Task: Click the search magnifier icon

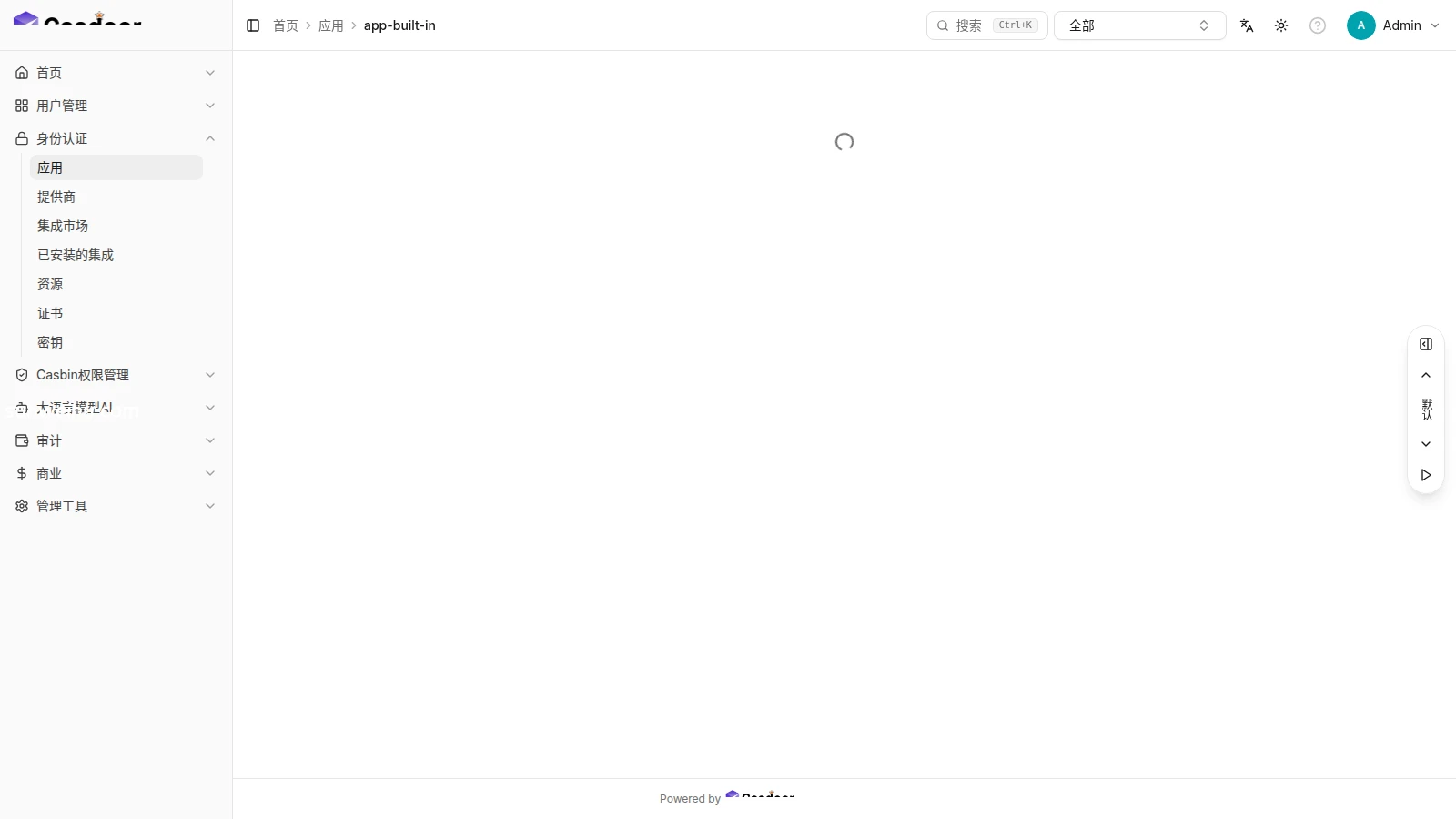Action: (943, 25)
